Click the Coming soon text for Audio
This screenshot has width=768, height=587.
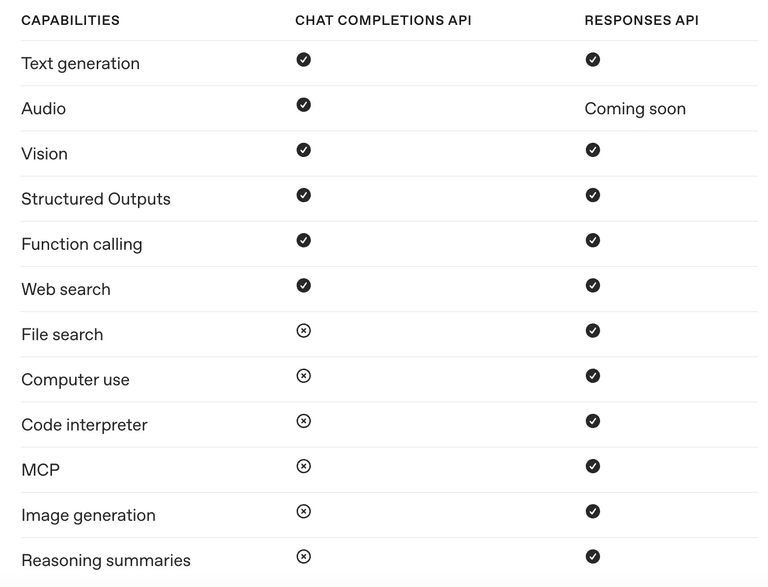point(635,109)
